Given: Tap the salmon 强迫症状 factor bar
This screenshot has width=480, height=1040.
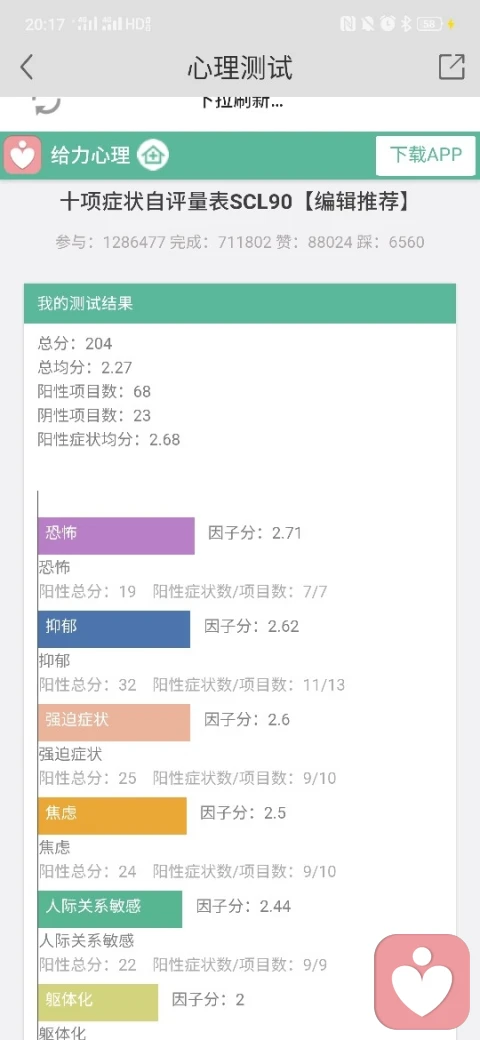Looking at the screenshot, I should (114, 722).
